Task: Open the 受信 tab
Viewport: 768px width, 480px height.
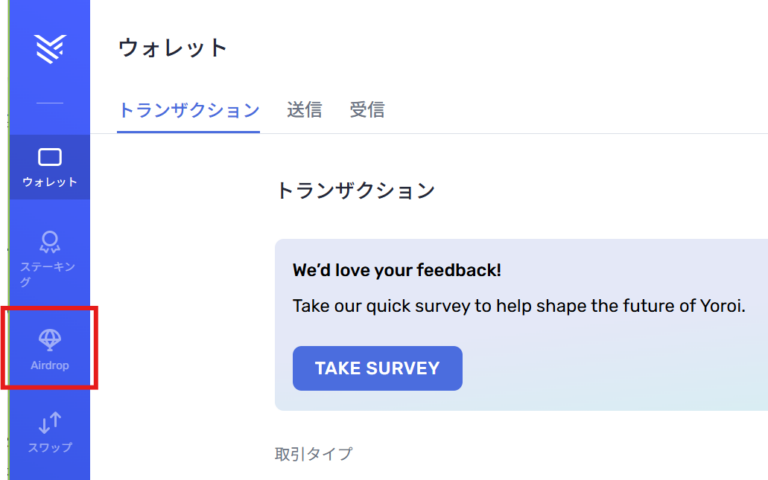Action: [x=367, y=110]
